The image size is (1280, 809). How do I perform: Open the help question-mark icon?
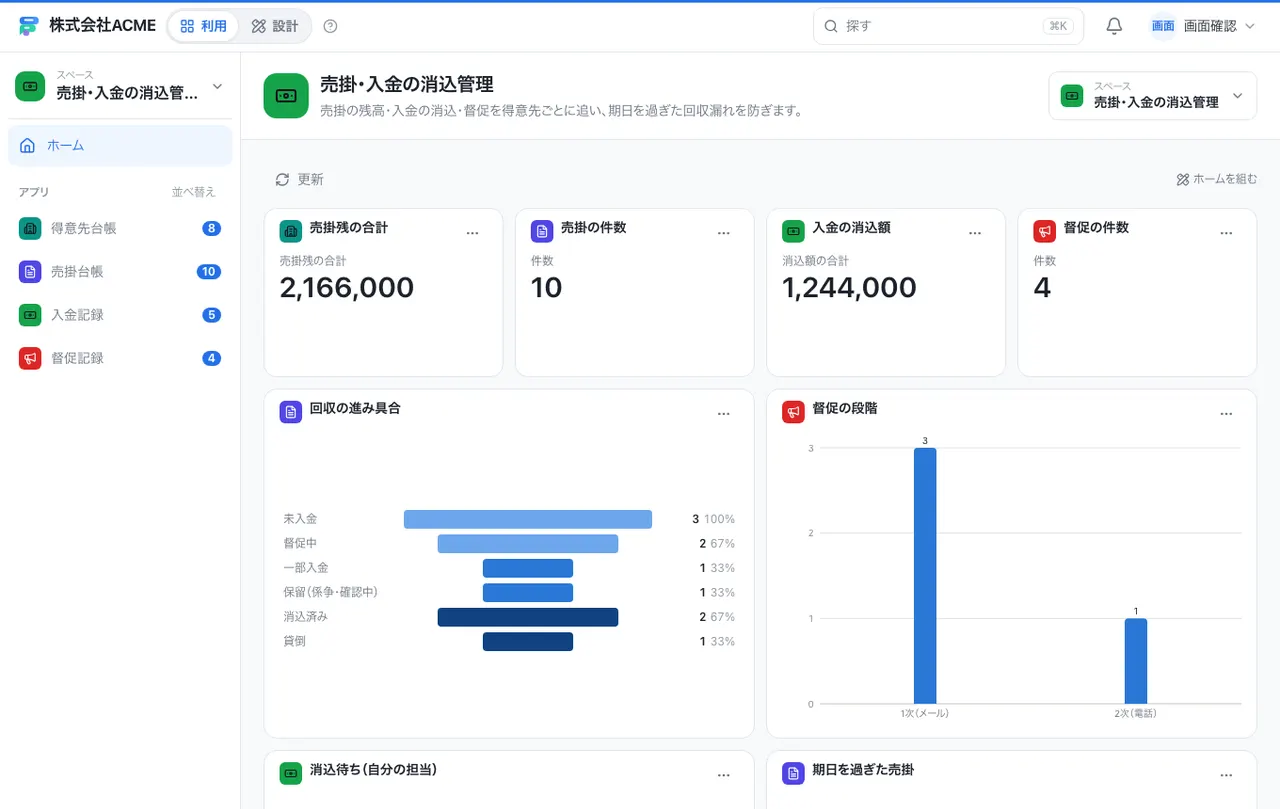331,26
